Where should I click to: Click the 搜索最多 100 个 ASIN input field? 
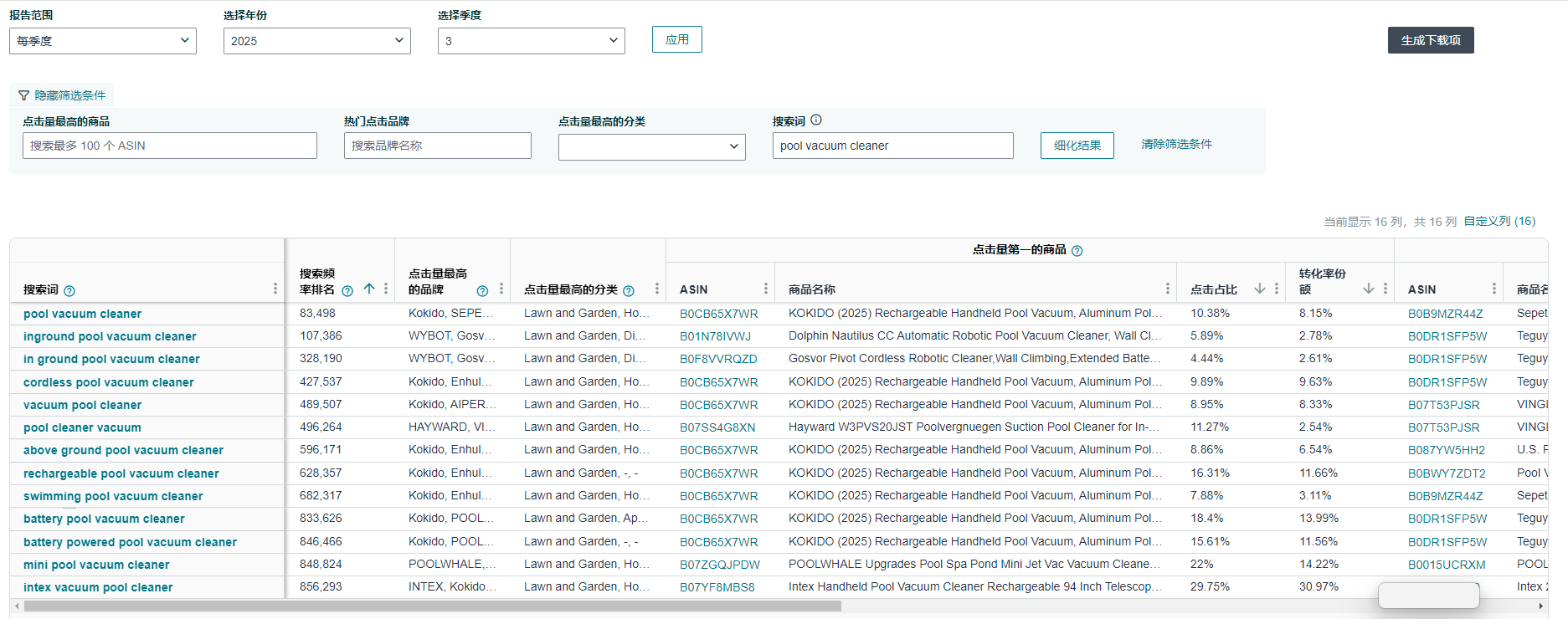tap(170, 146)
